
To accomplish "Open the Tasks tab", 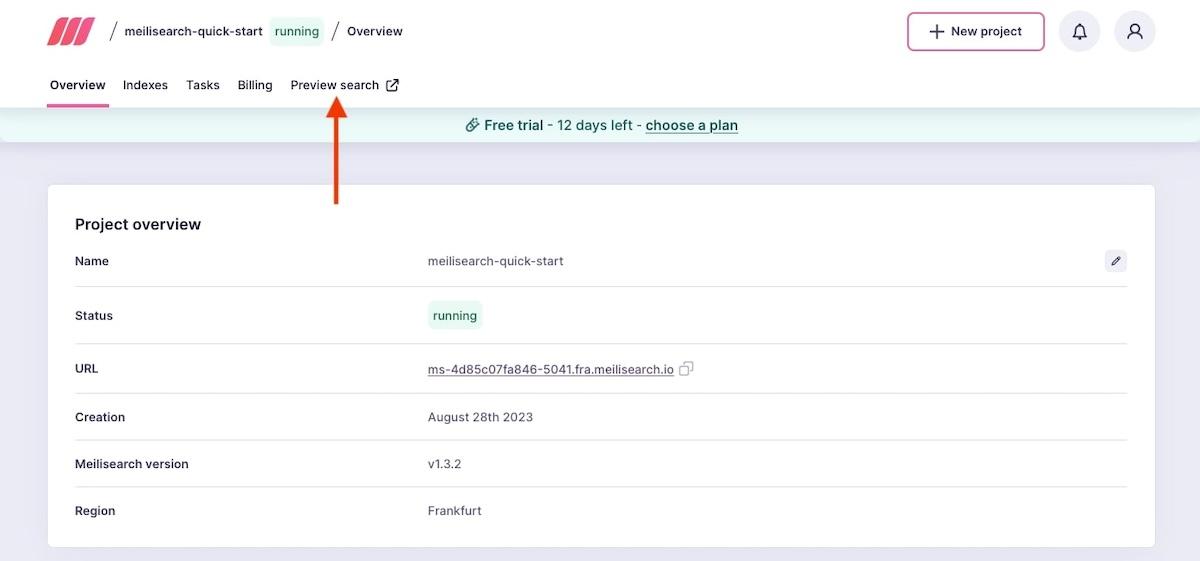I will pos(203,85).
